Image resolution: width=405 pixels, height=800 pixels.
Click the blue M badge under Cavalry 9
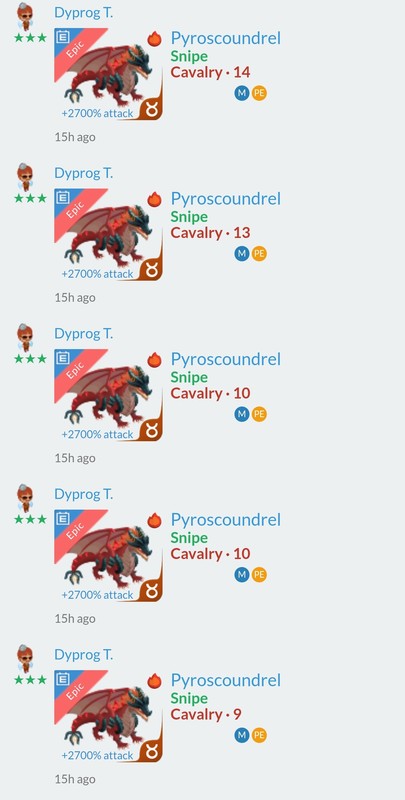click(242, 735)
